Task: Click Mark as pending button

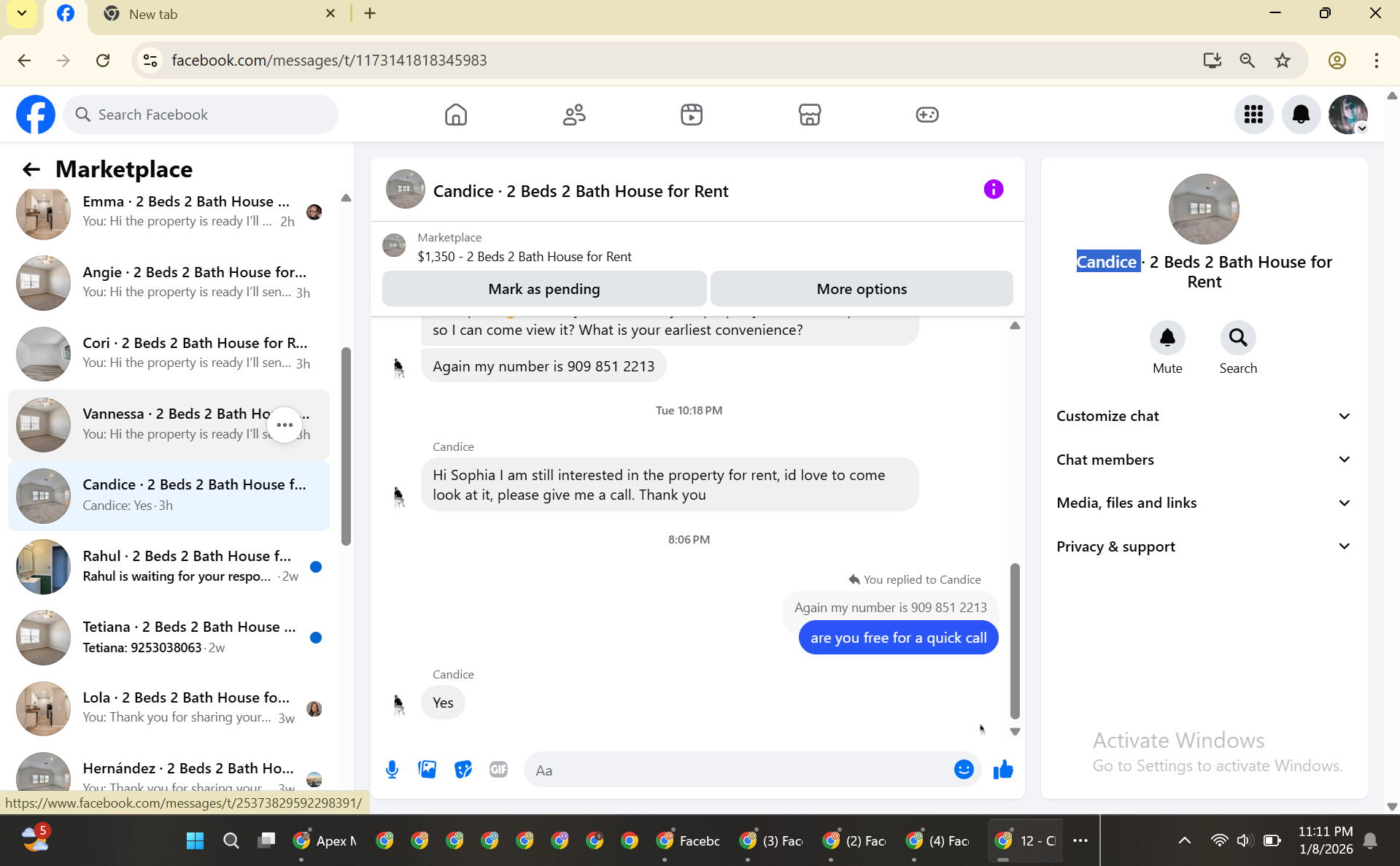Action: click(544, 289)
